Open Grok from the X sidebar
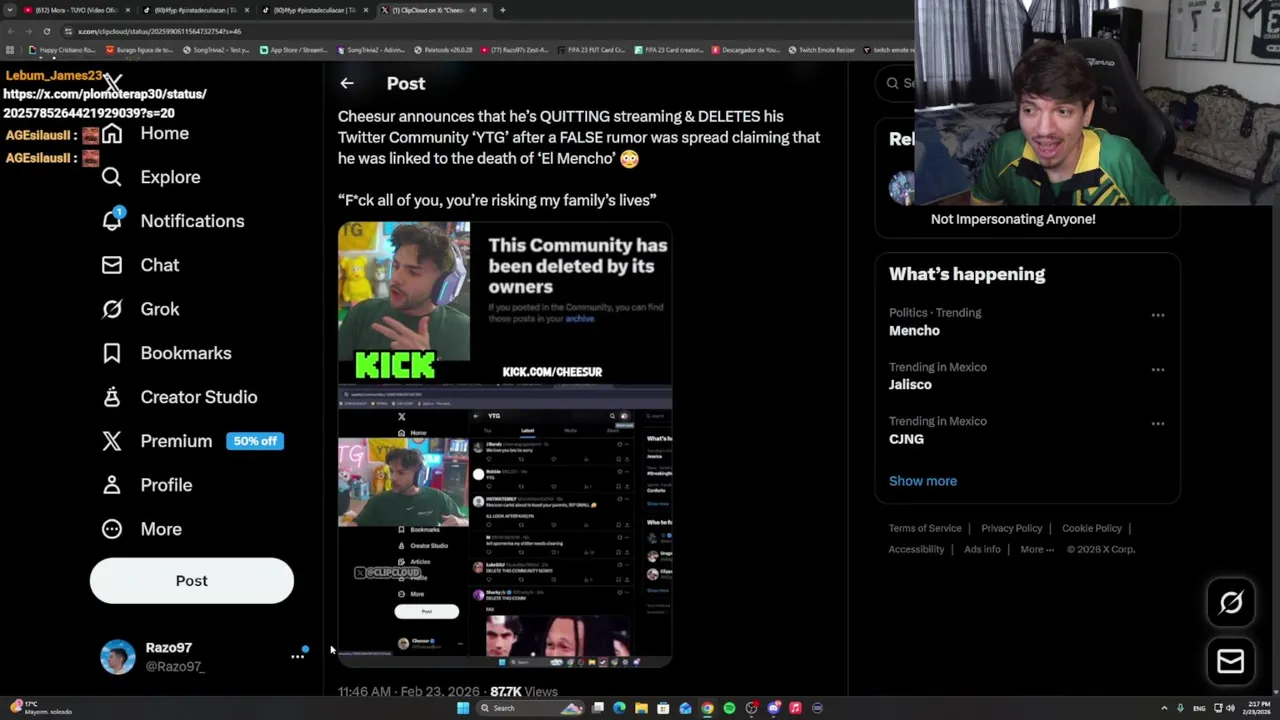 click(141, 309)
